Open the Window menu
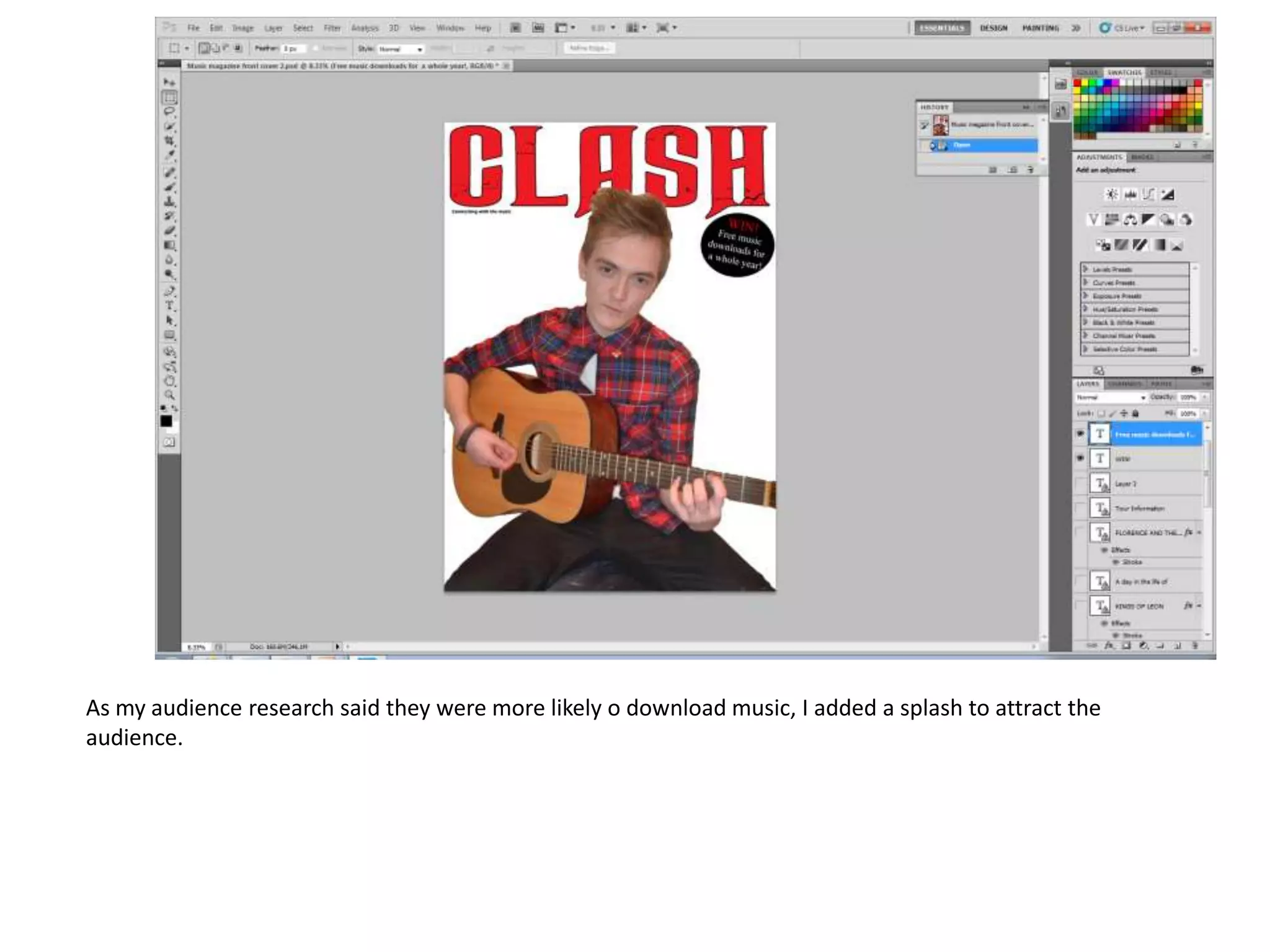 pyautogui.click(x=450, y=28)
